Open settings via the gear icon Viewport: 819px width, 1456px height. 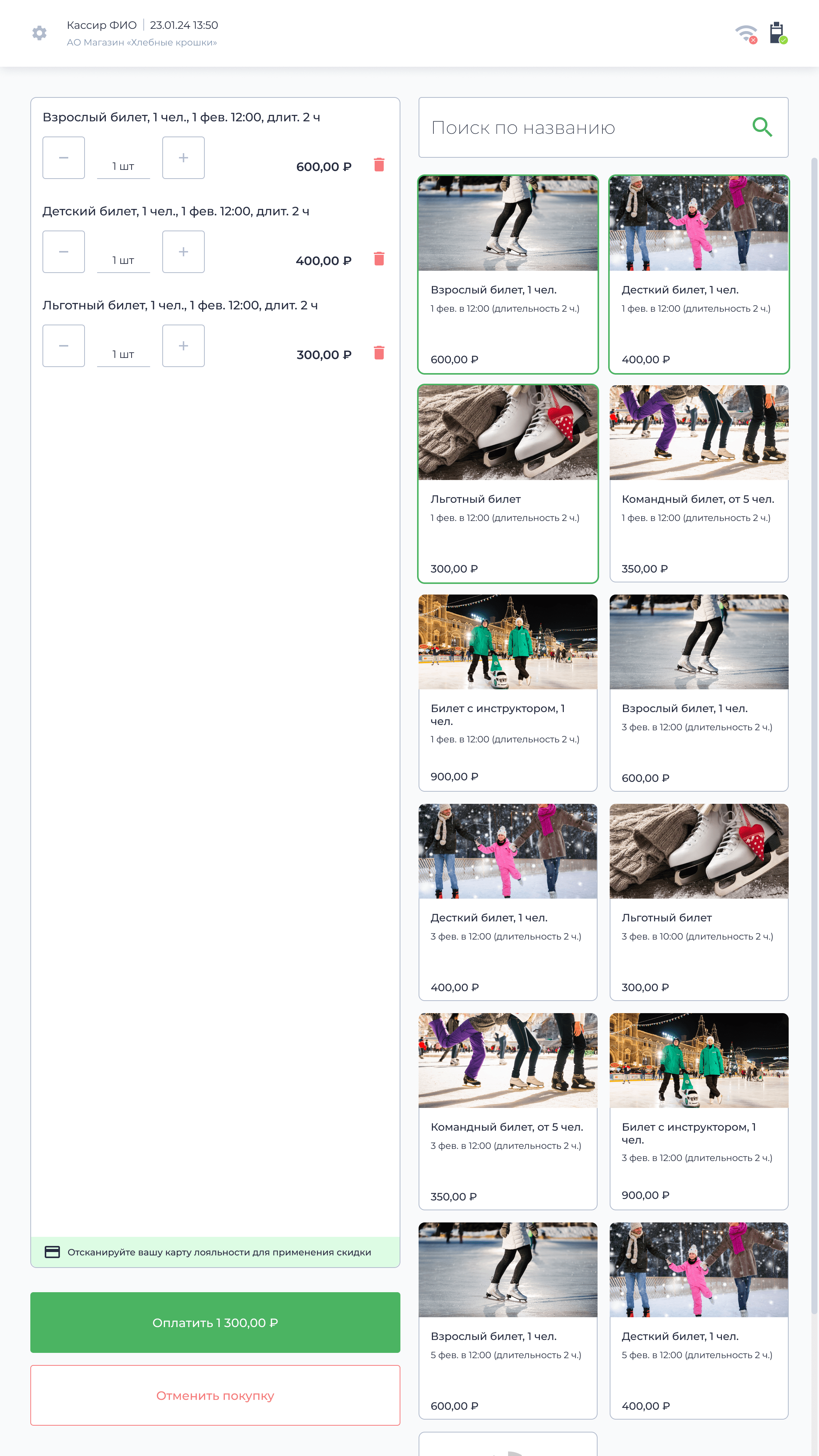39,33
